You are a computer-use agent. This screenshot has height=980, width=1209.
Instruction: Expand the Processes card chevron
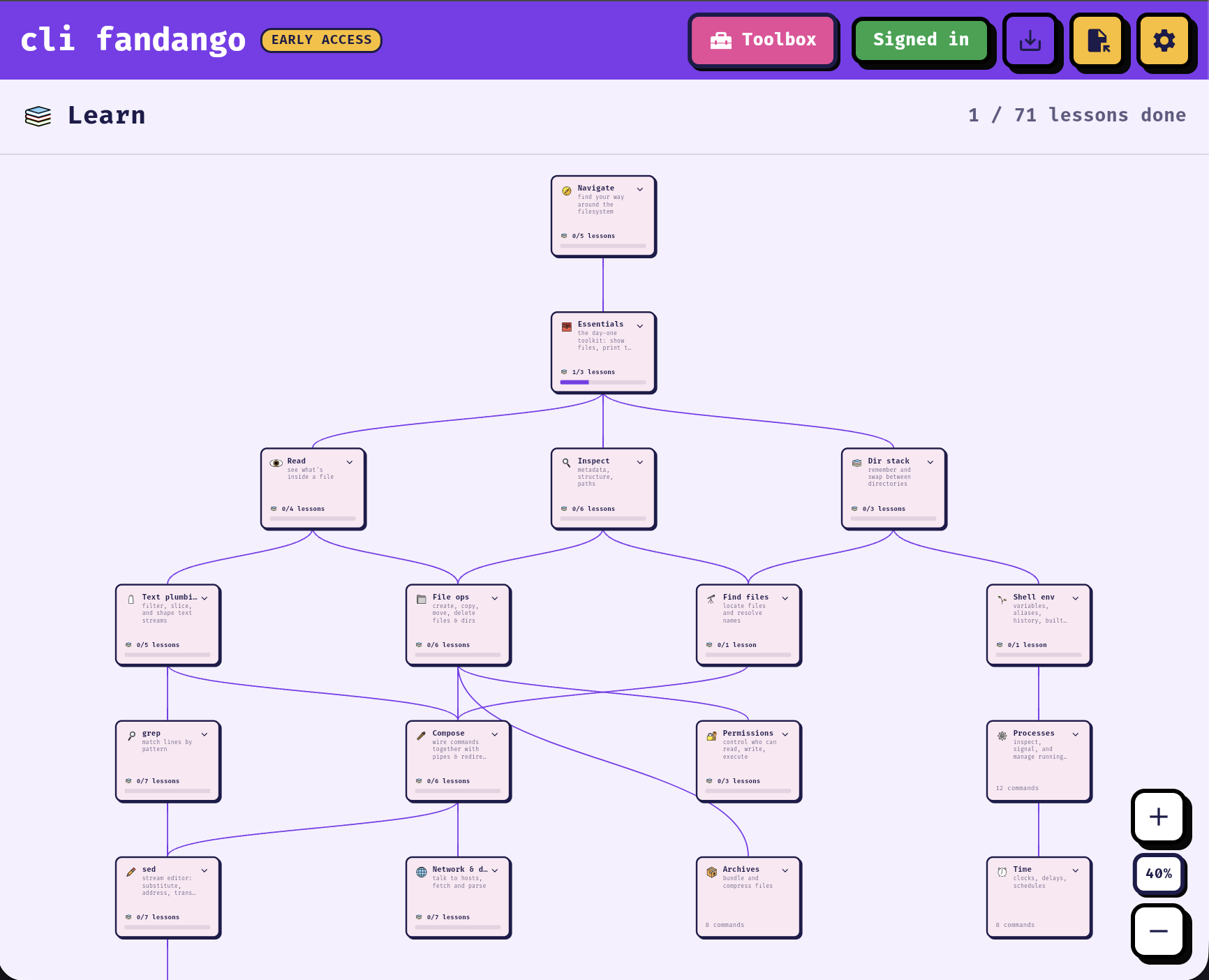click(x=1076, y=734)
